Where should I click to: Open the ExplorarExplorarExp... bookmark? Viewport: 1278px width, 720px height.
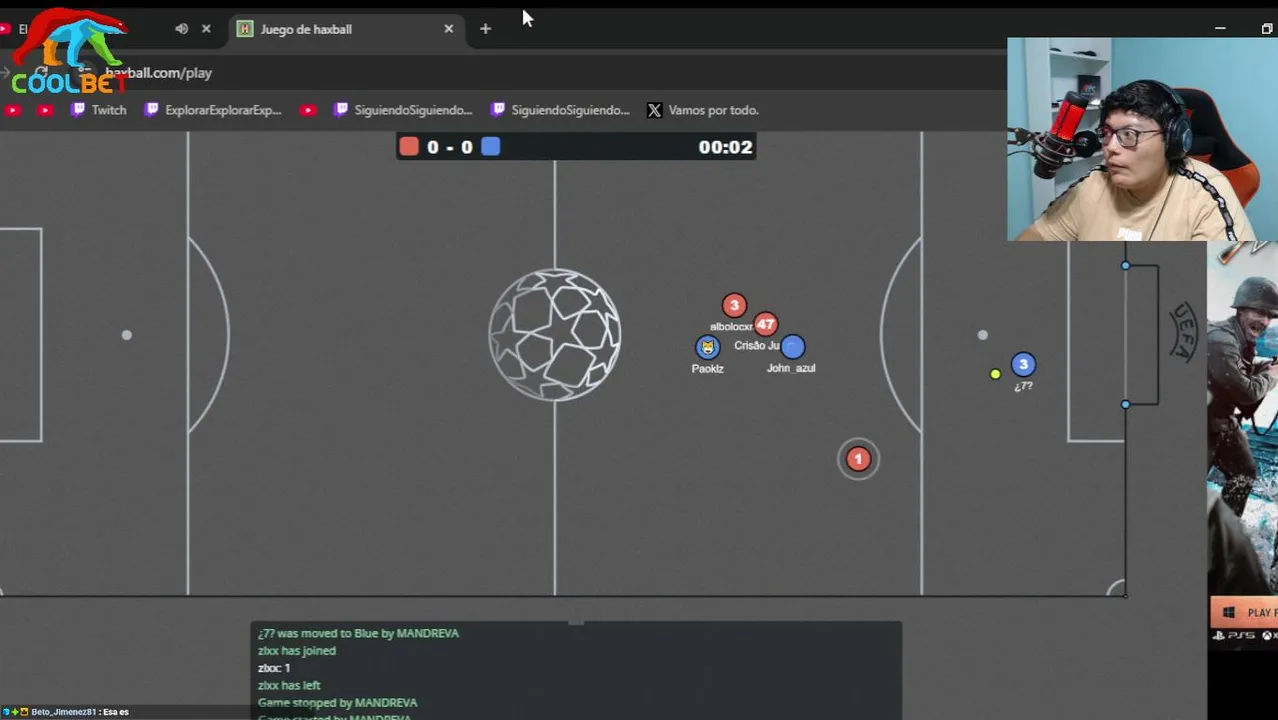213,110
